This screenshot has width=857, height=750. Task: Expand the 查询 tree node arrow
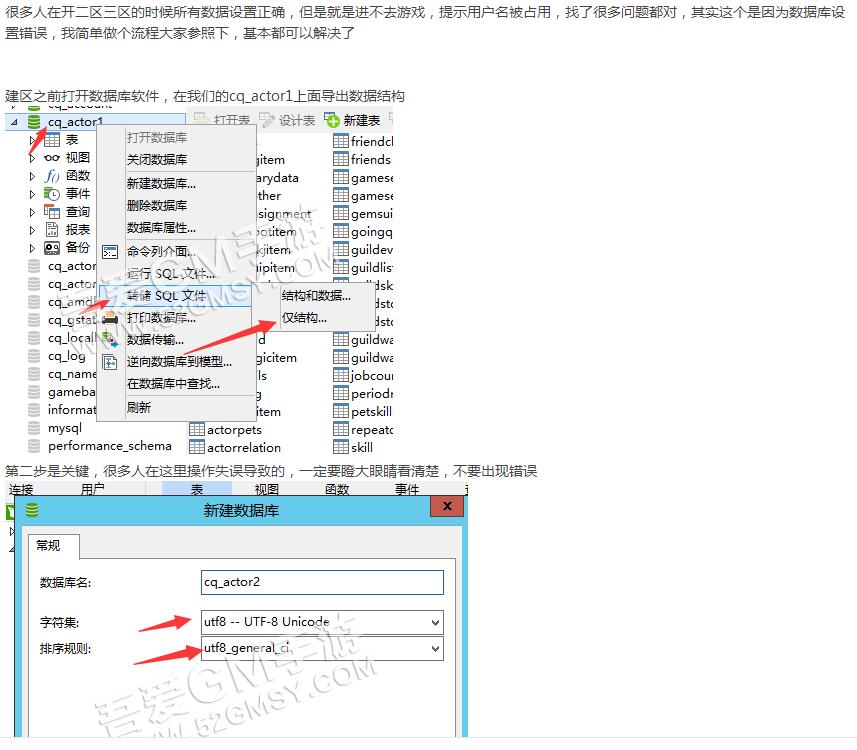pyautogui.click(x=32, y=212)
